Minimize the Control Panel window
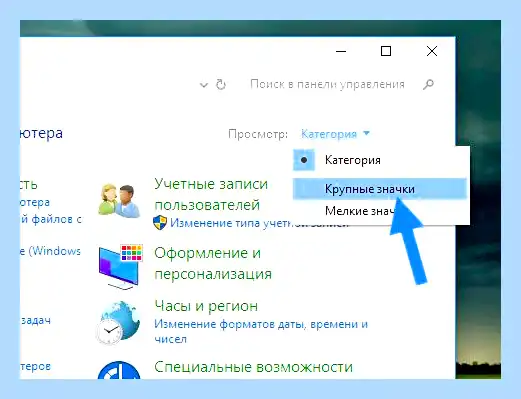Image resolution: width=521 pixels, height=399 pixels. 341,51
